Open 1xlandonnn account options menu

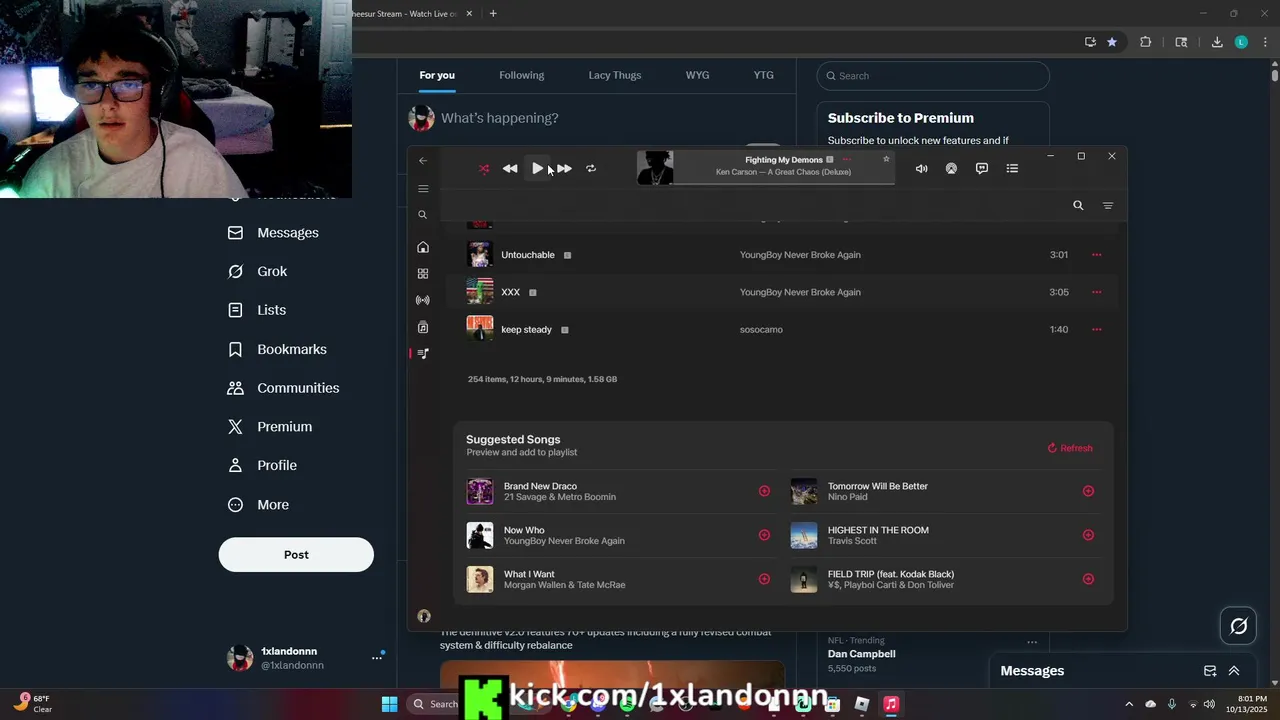point(377,658)
